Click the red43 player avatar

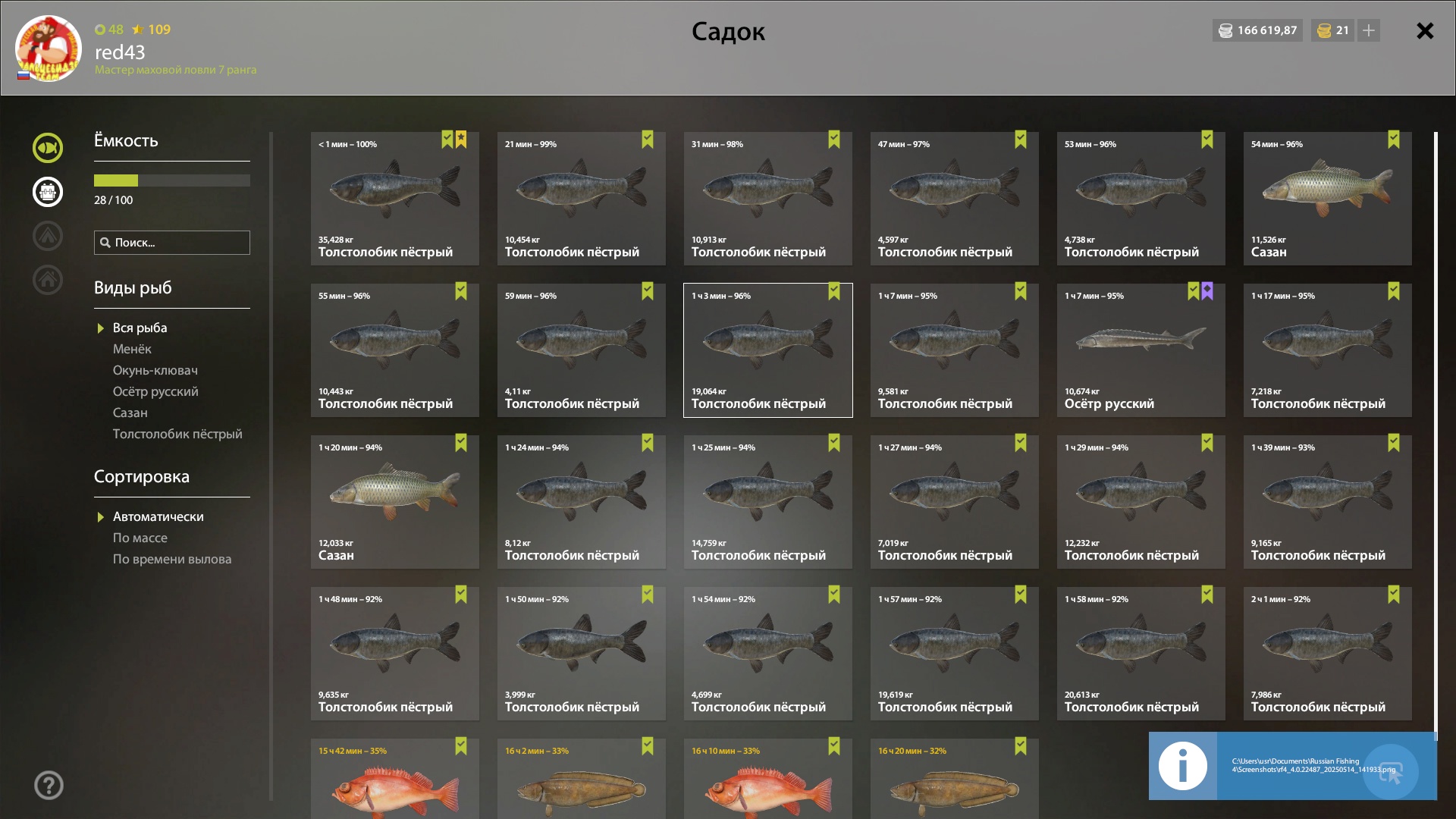(x=49, y=49)
